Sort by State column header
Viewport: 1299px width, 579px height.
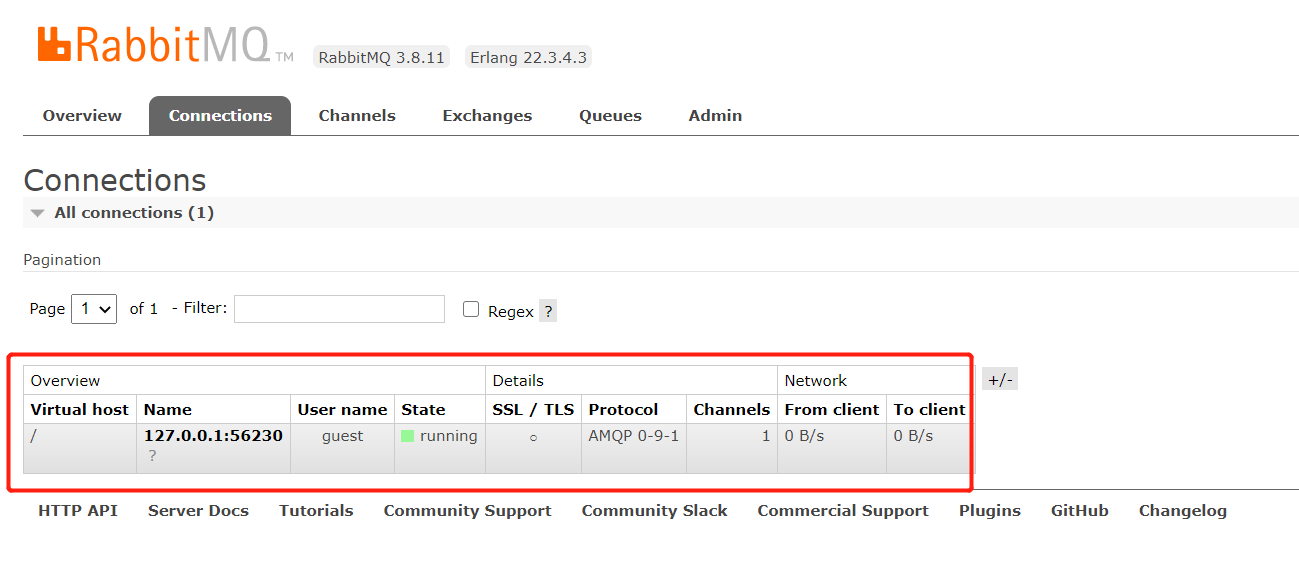coord(423,410)
